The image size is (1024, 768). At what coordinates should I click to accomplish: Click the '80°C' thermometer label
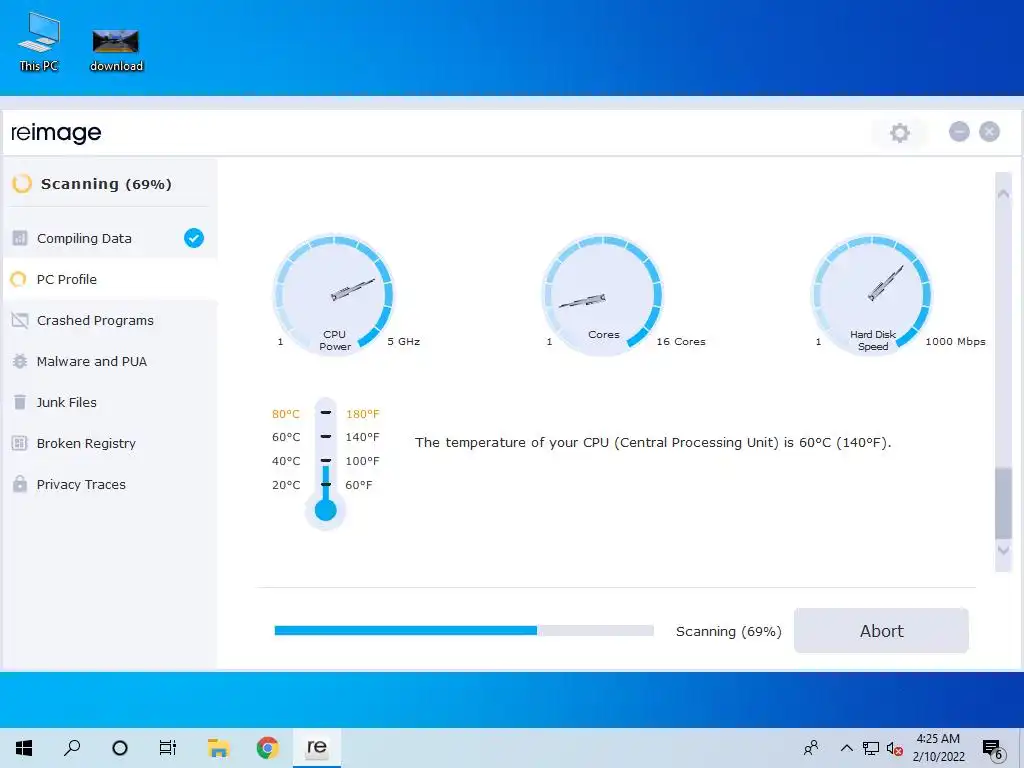tap(285, 414)
